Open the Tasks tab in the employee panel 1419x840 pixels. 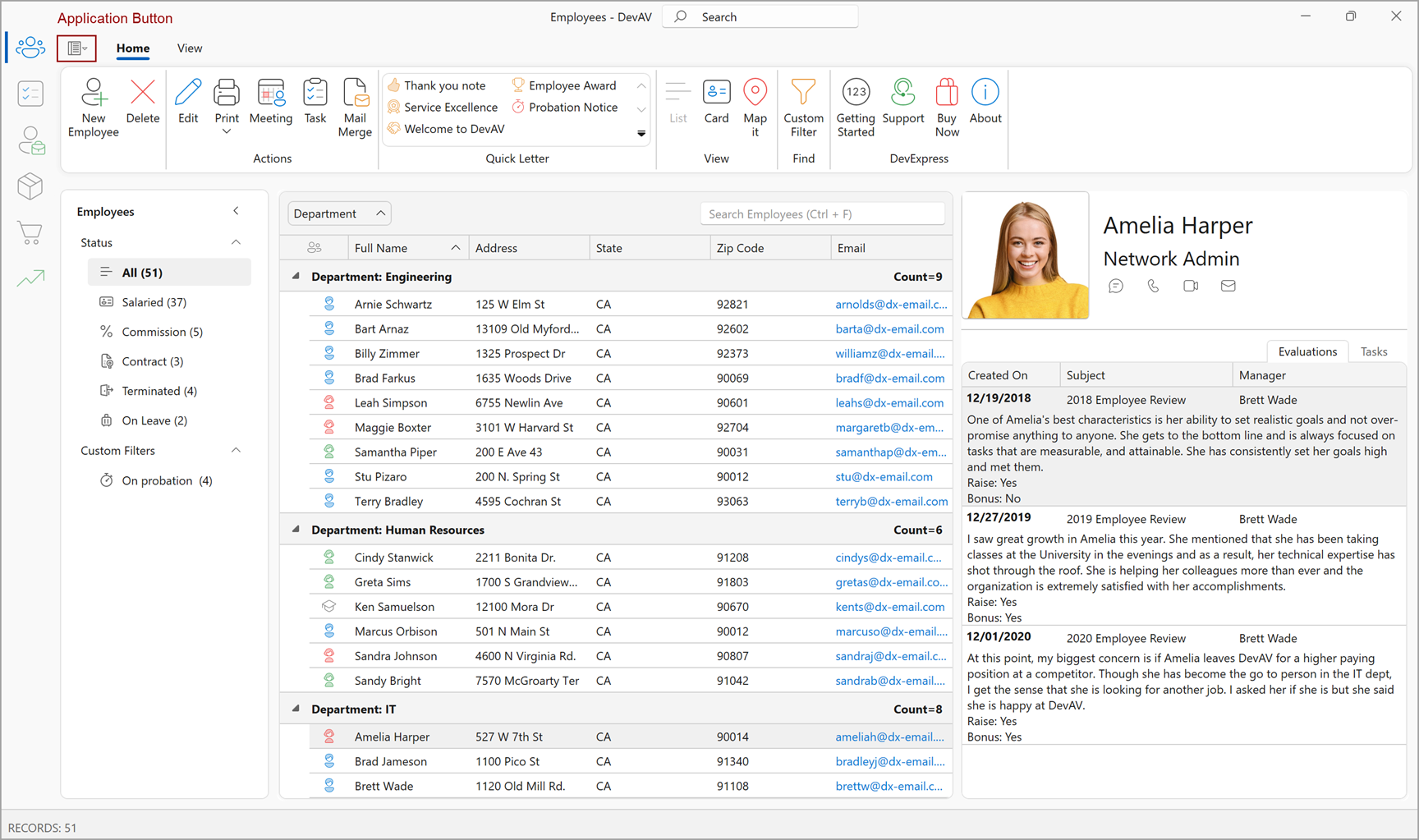click(1373, 351)
